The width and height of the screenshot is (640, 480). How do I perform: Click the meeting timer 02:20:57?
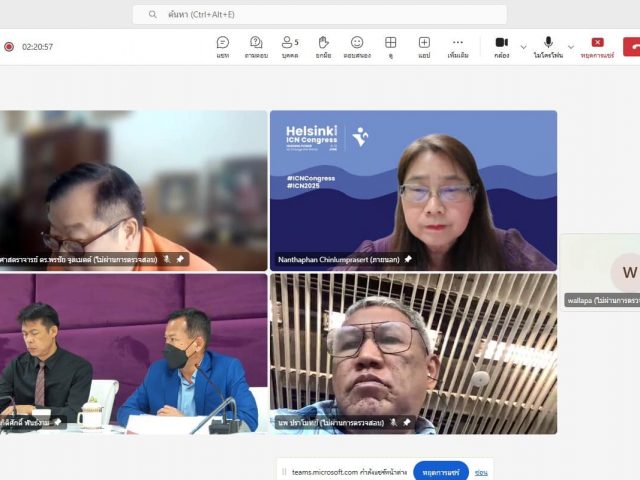[x=38, y=47]
